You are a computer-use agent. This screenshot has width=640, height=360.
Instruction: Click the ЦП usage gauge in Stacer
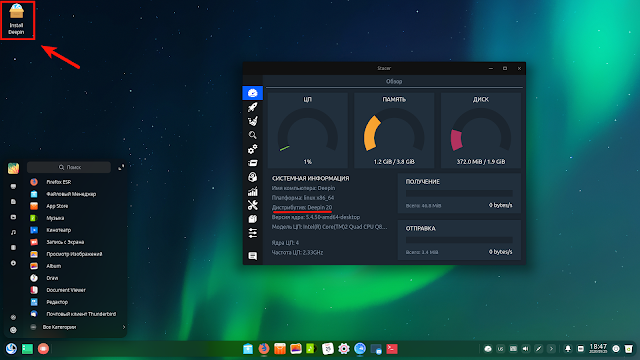point(308,130)
